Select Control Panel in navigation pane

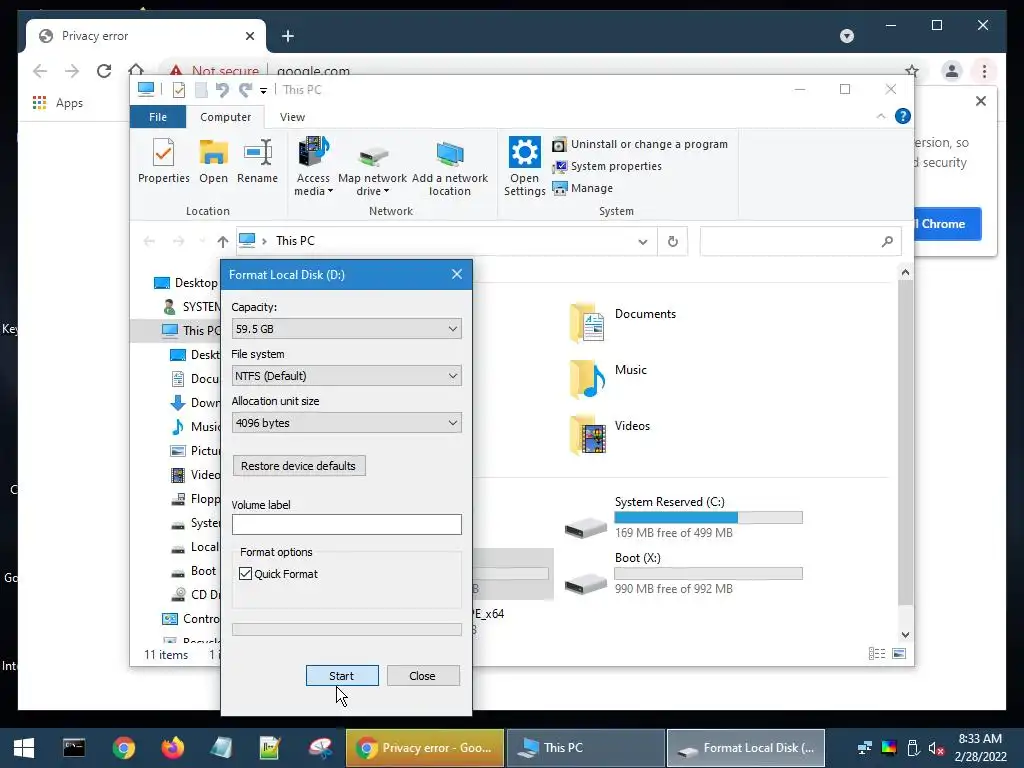coord(191,618)
